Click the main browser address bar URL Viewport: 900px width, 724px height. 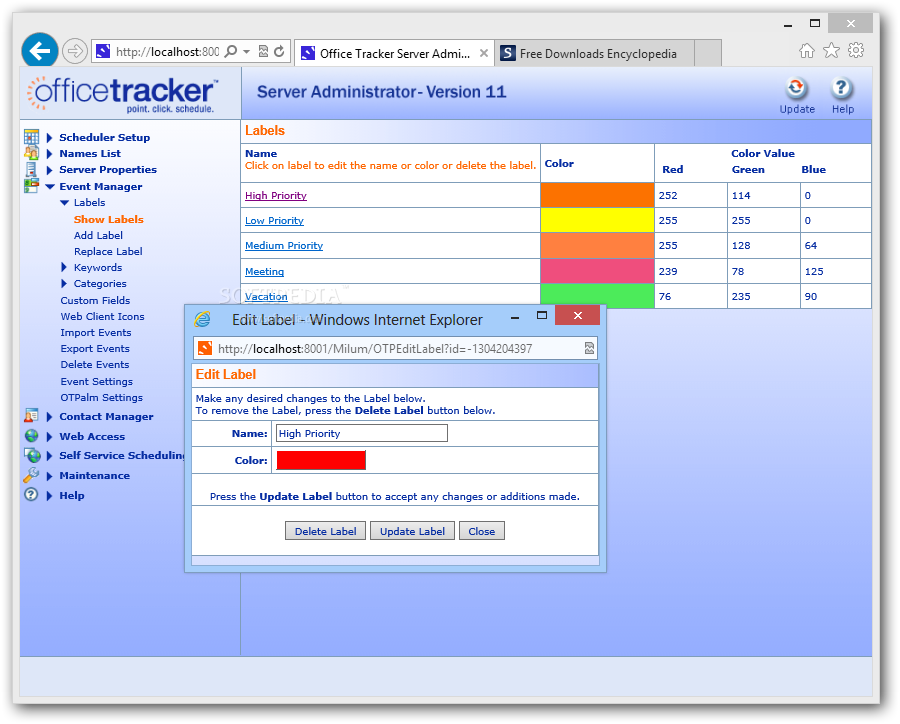pyautogui.click(x=167, y=52)
